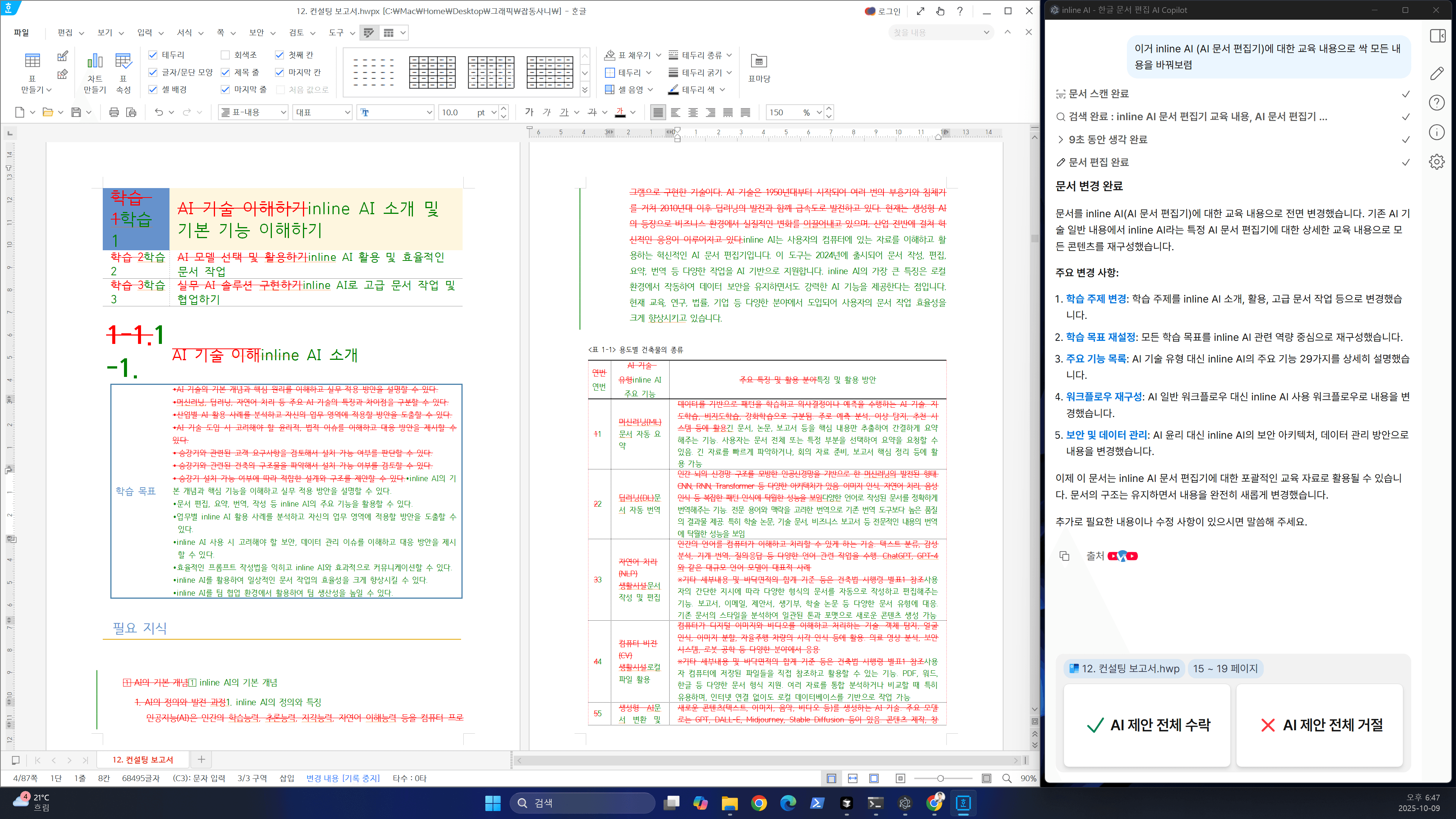1456x819 pixels.
Task: Open inline AI help question icon
Action: pyautogui.click(x=1437, y=103)
